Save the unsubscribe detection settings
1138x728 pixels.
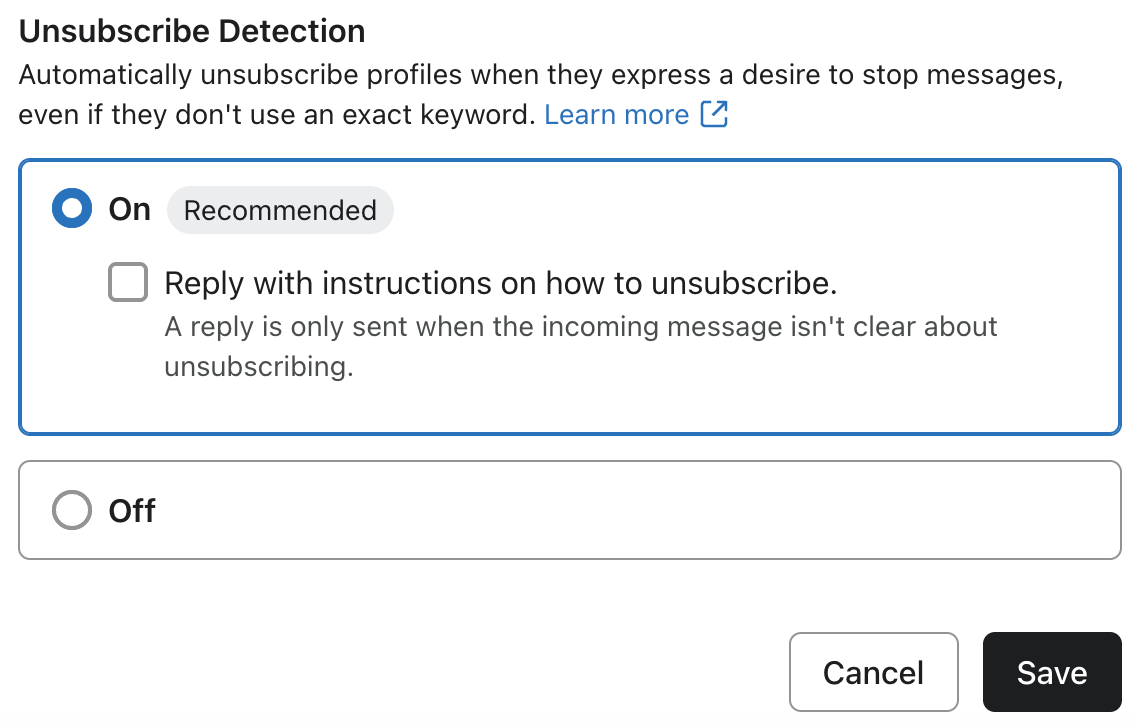(1051, 672)
